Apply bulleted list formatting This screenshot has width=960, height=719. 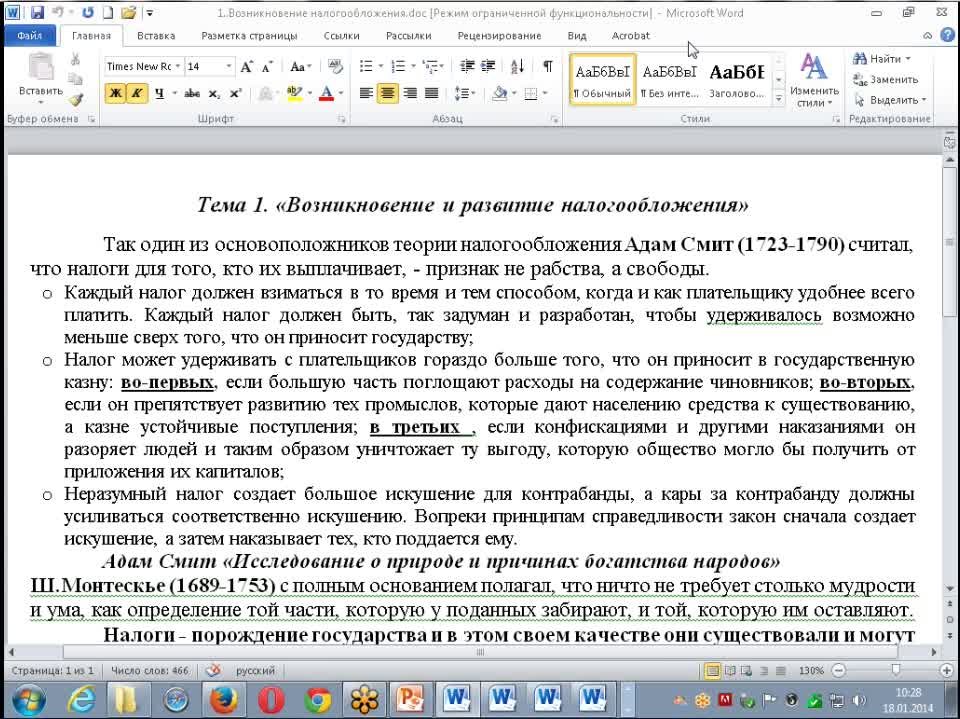(x=367, y=67)
